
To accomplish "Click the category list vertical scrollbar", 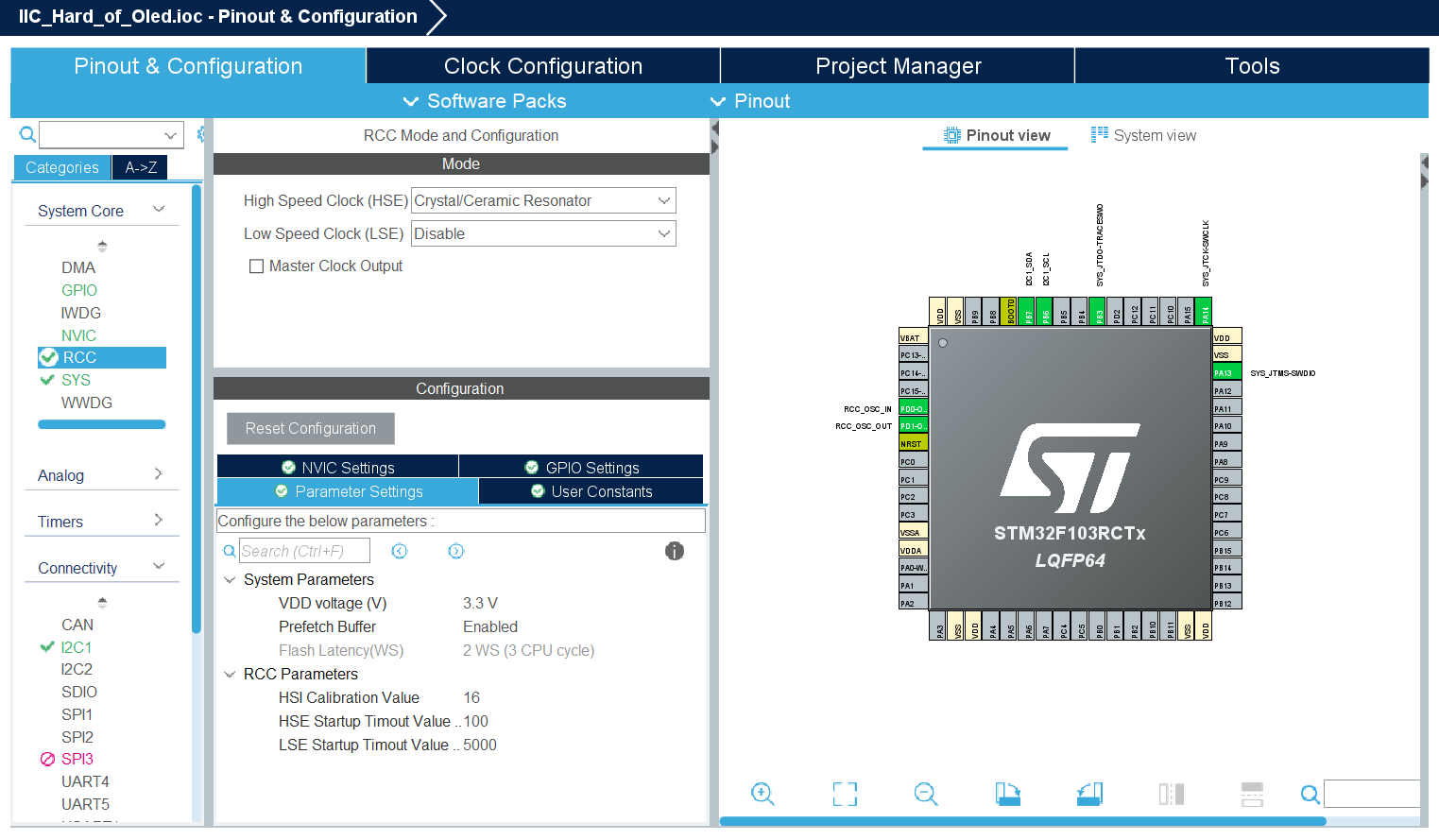I will pos(197,408).
